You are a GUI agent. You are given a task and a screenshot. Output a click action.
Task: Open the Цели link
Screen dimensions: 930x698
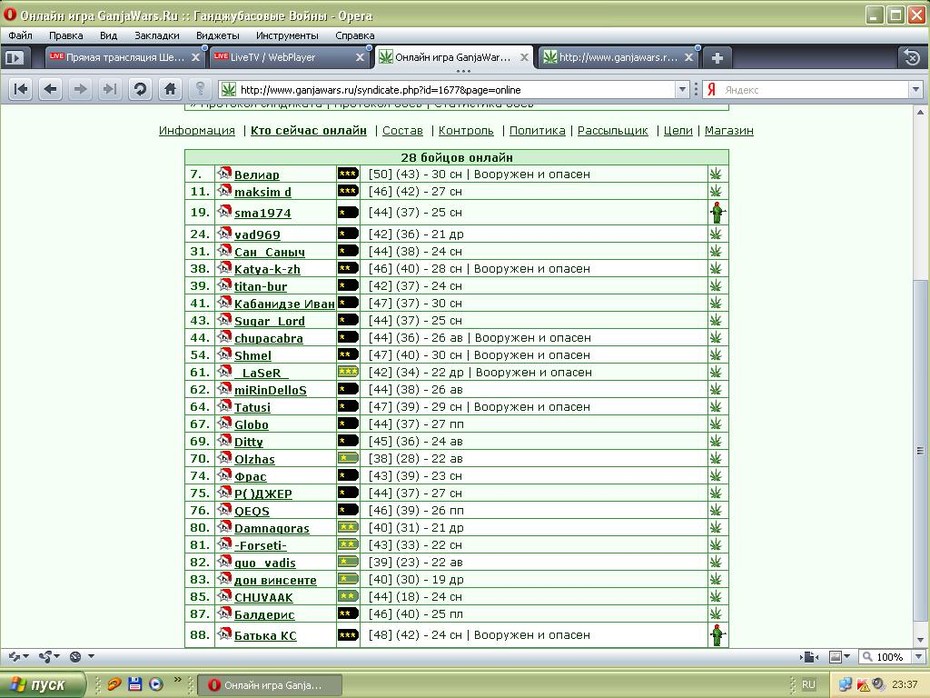point(678,130)
